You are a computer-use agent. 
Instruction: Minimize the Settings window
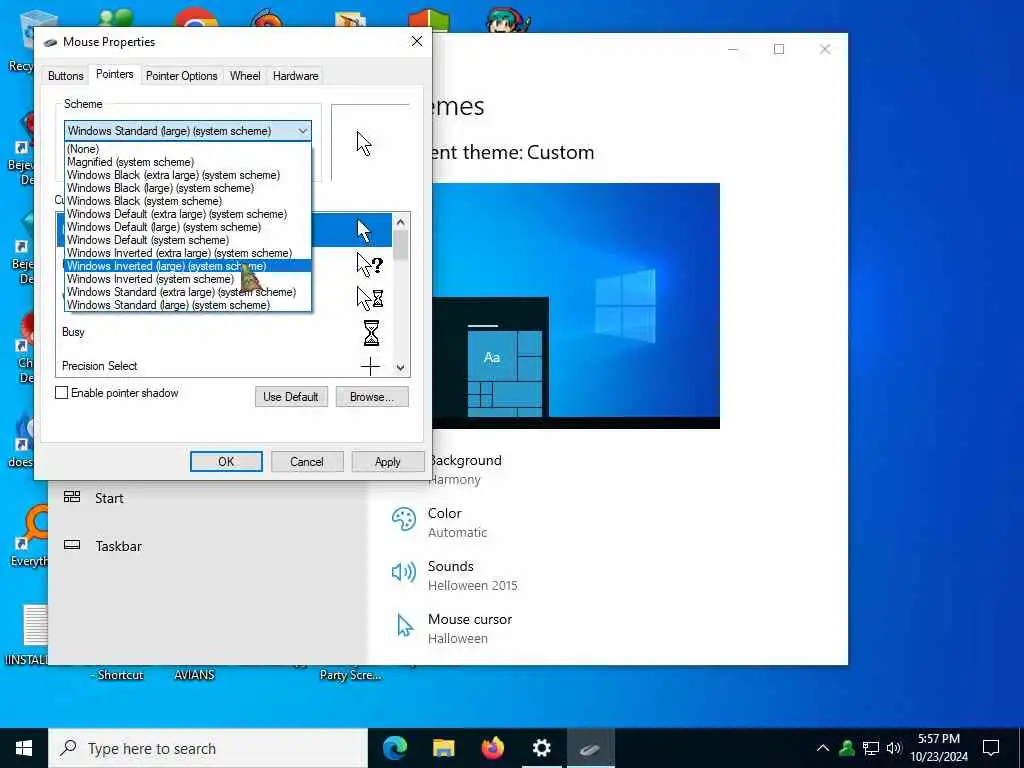(x=733, y=50)
